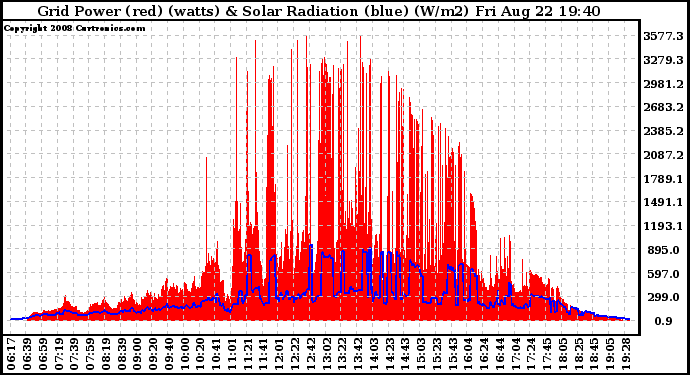Image resolution: width=690 pixels, height=375 pixels.
Task: Click the y-axis value 1789.1
Action: [x=664, y=179]
